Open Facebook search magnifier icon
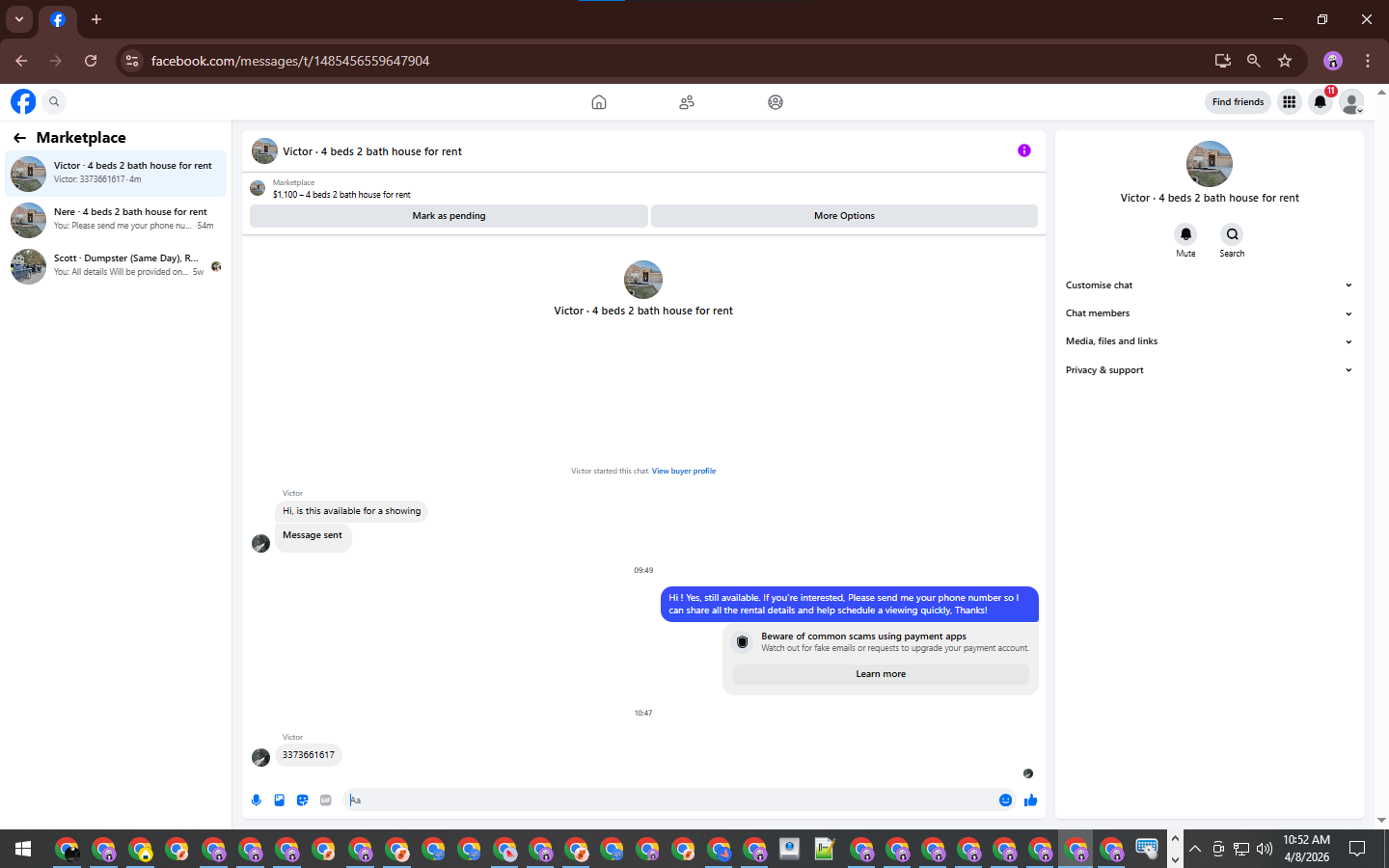This screenshot has width=1389, height=868. (x=54, y=101)
